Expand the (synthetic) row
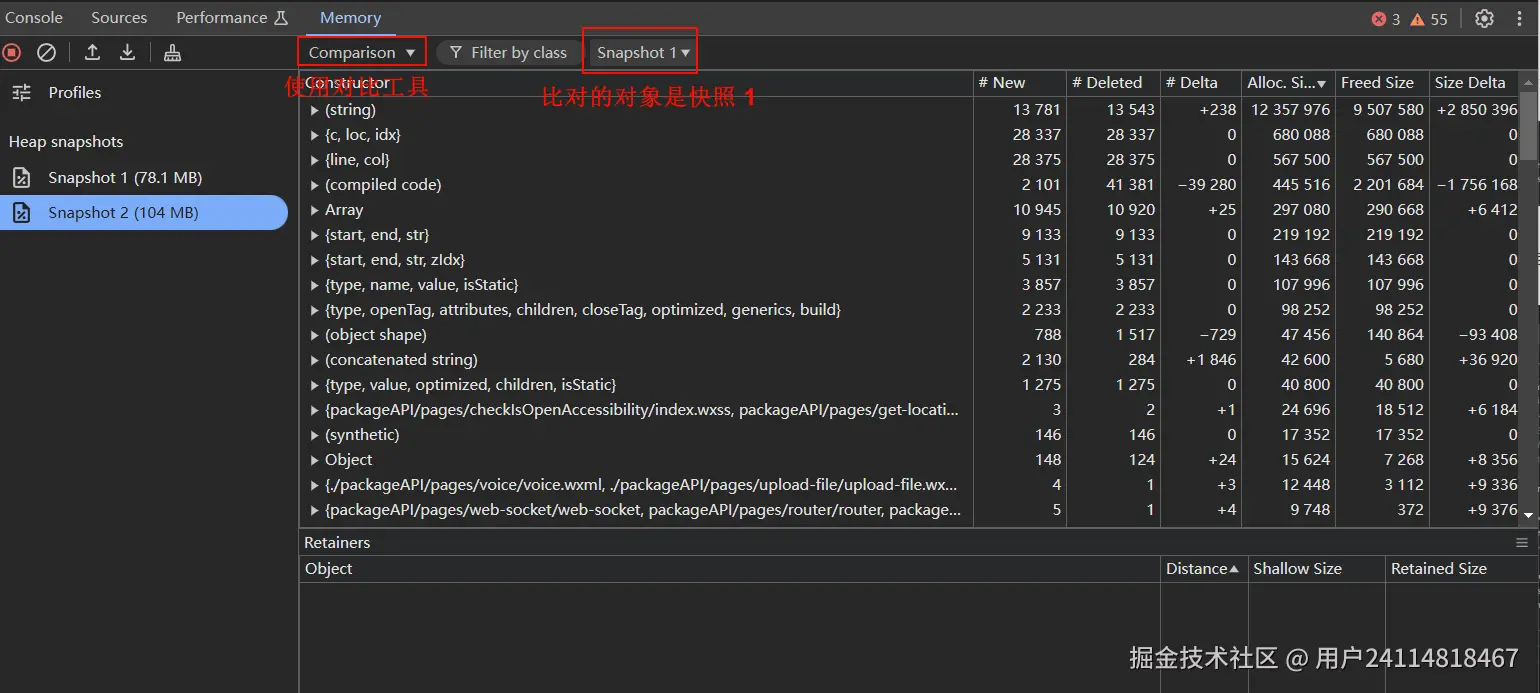 (315, 435)
